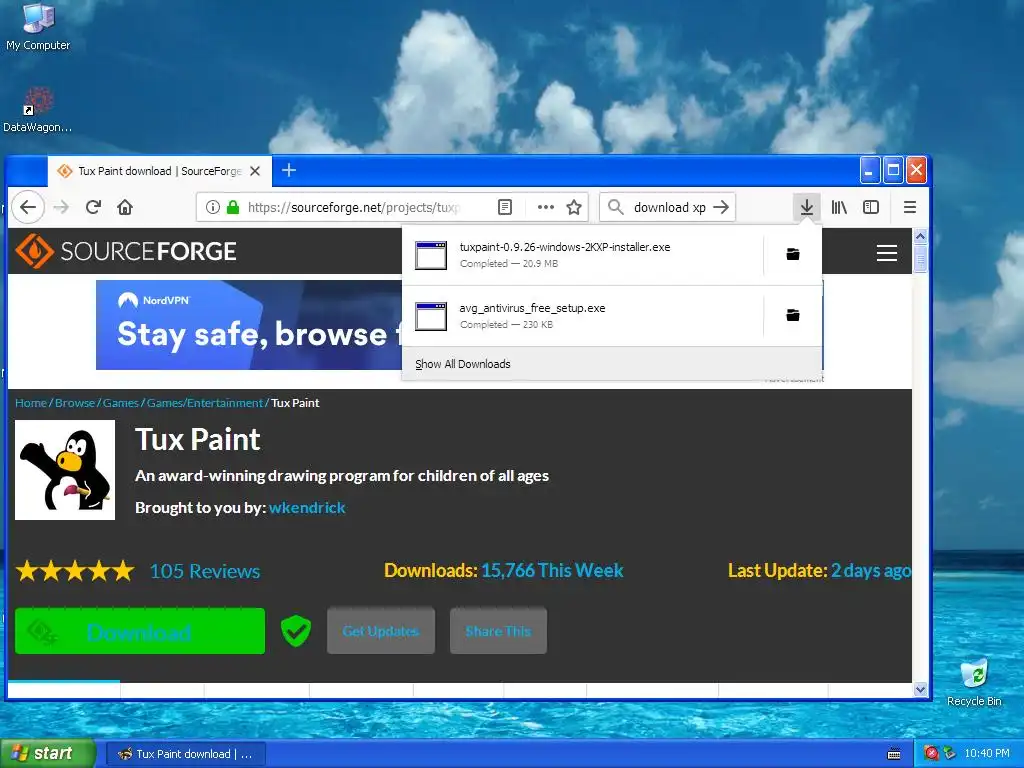Open tuxpaint-0.9.26-windows-2KXP-installer.exe download
This screenshot has height=768, width=1024.
point(582,255)
